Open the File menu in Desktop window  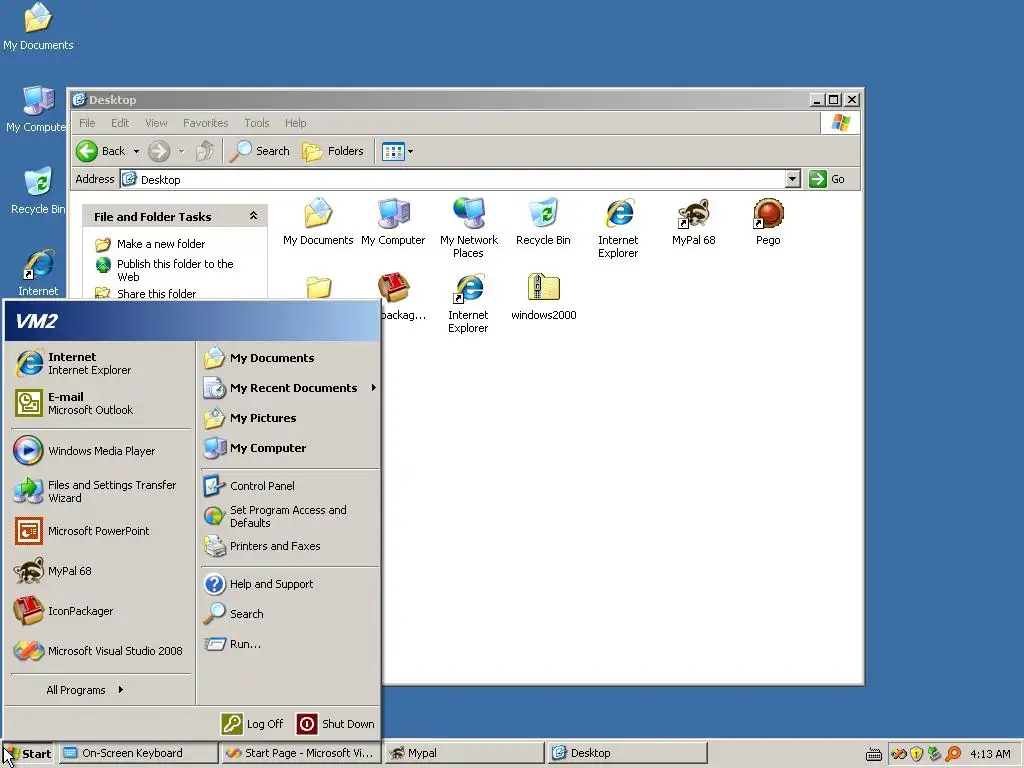click(x=87, y=123)
